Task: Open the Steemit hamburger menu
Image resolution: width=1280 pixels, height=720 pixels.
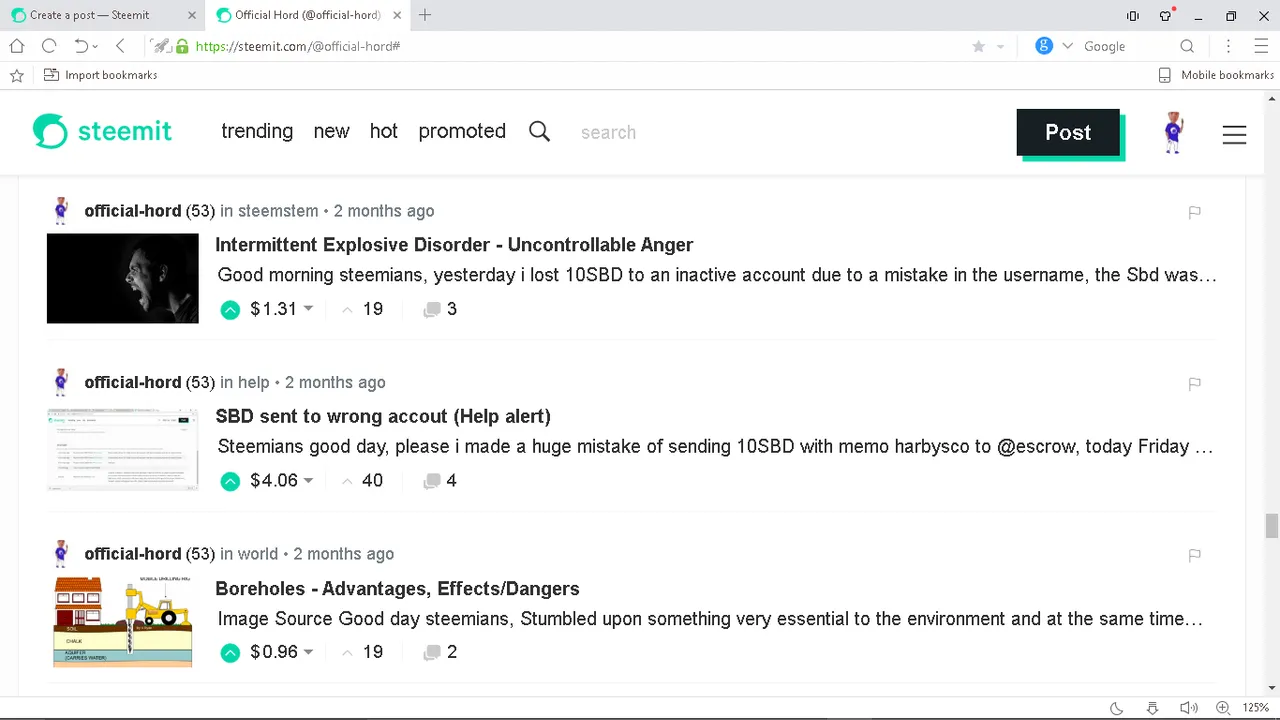Action: click(1234, 134)
